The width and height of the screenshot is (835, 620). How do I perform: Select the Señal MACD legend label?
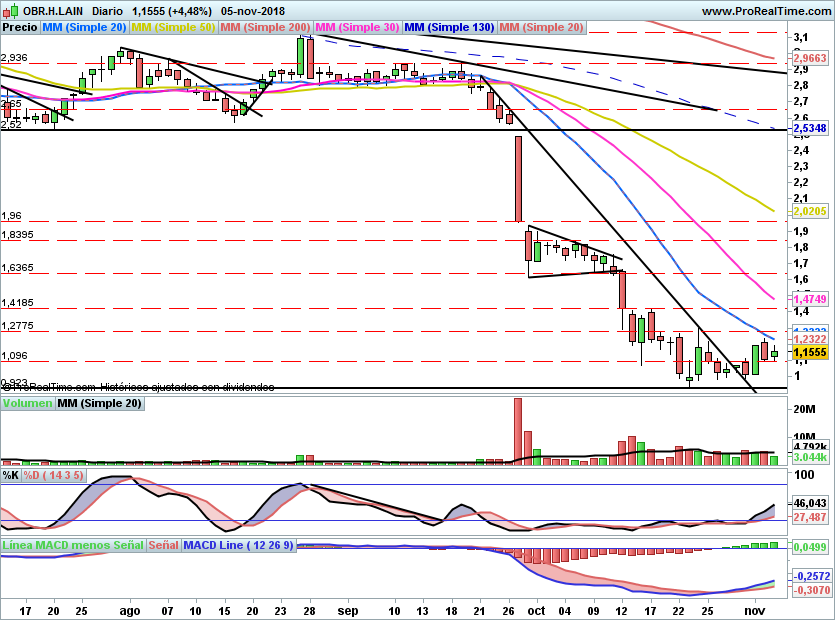coord(163,545)
